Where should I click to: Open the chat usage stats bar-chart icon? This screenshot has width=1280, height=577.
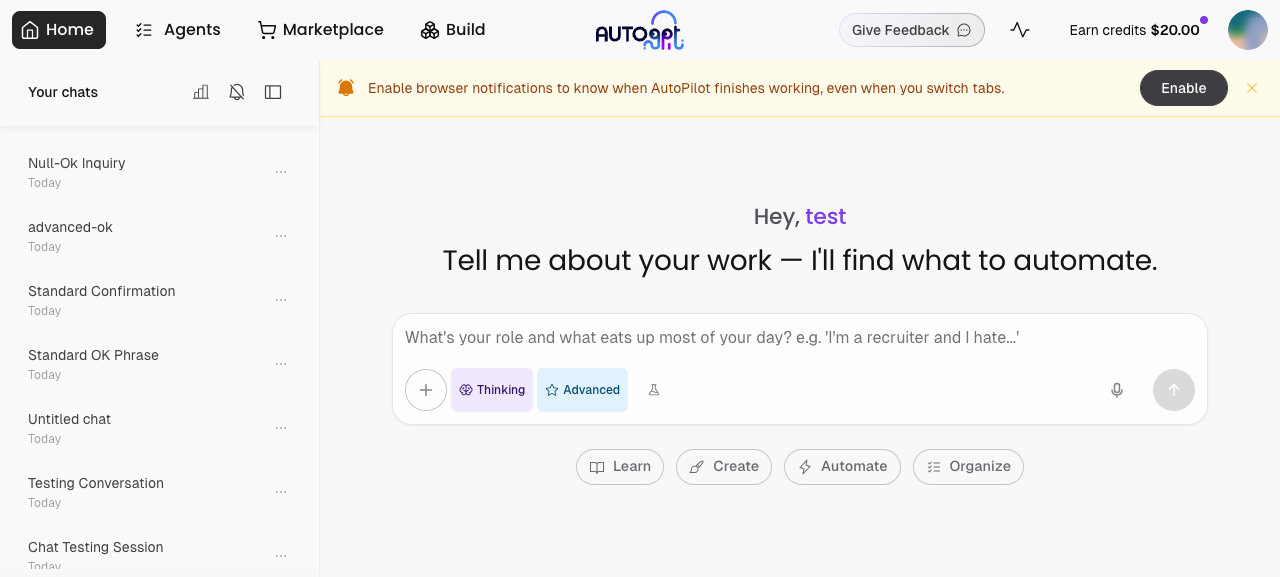click(x=201, y=92)
